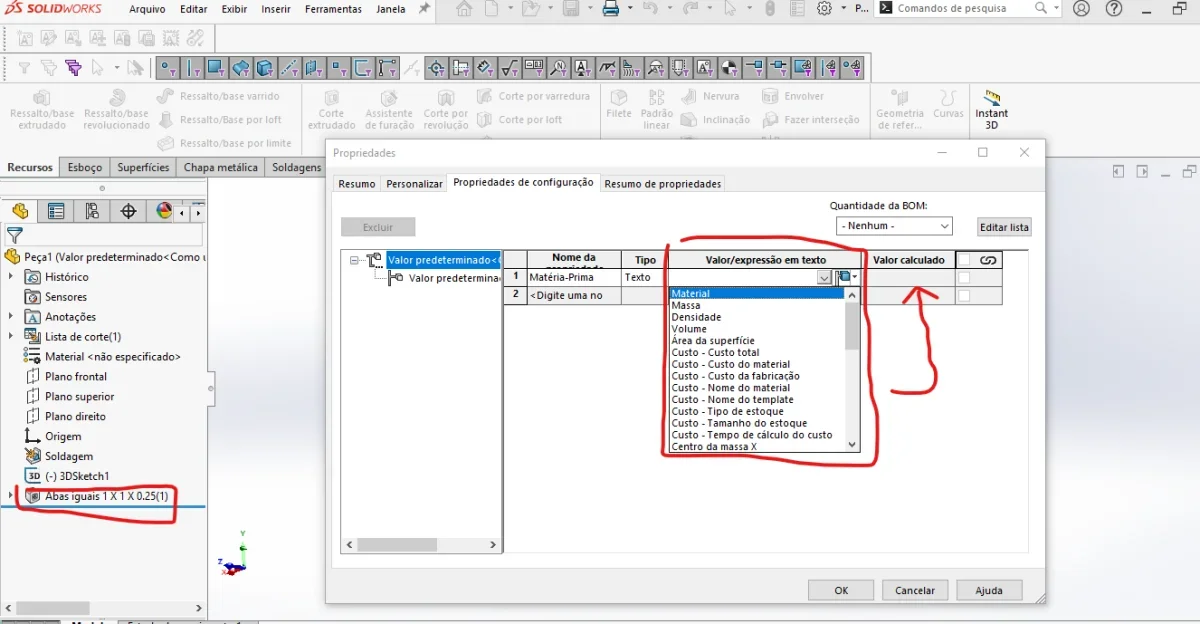Click the Geometria de referência tool

click(x=900, y=110)
